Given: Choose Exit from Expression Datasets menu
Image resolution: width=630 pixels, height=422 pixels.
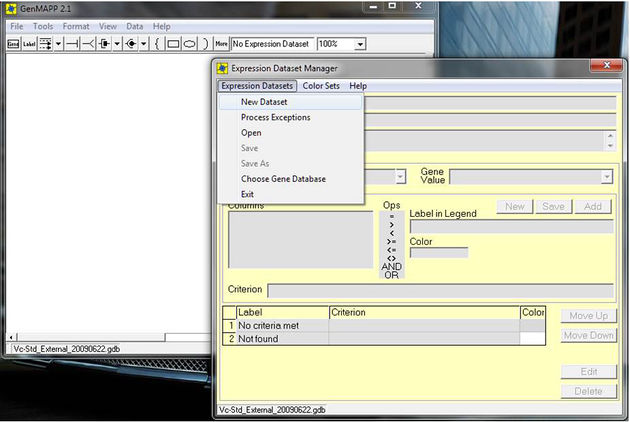Looking at the screenshot, I should pos(291,194).
